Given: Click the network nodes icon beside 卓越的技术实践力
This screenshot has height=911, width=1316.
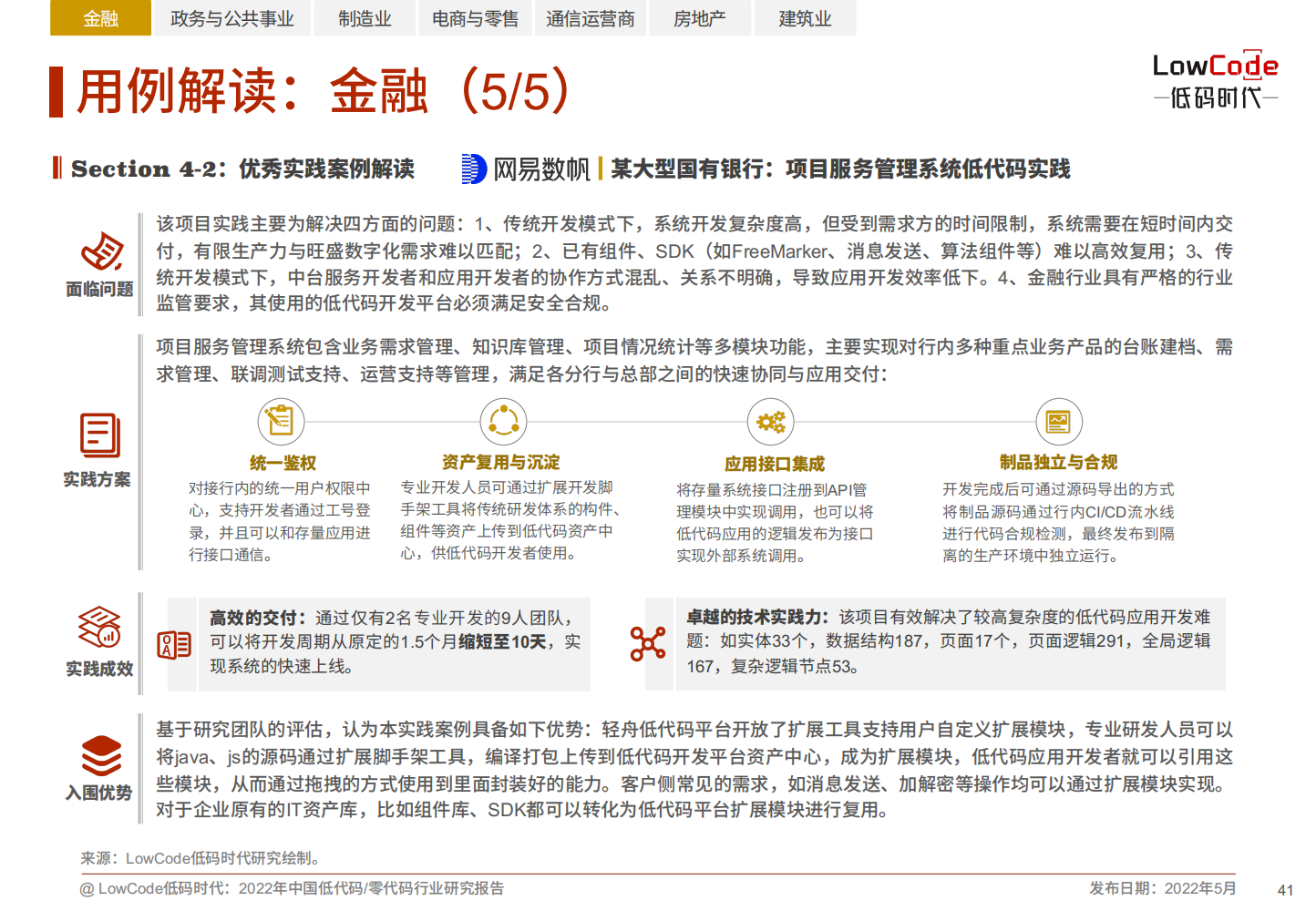Looking at the screenshot, I should tap(648, 643).
